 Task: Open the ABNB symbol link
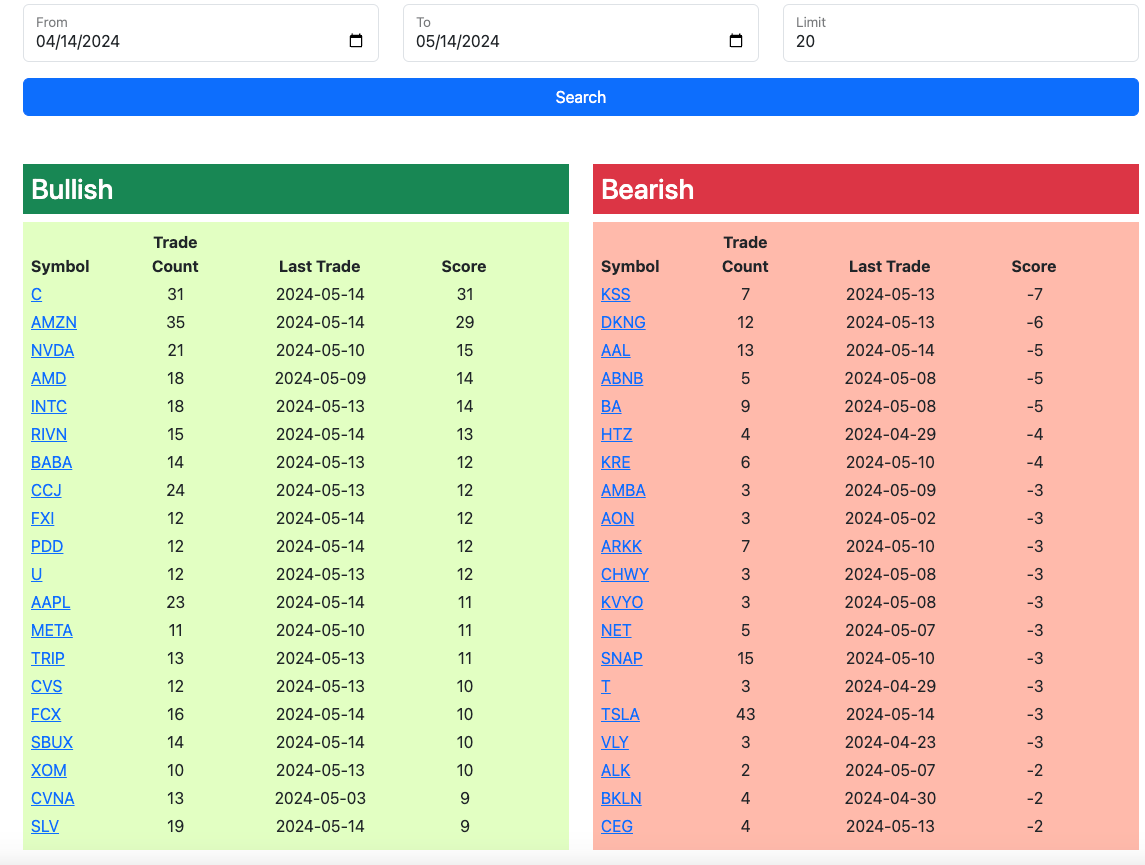(622, 378)
